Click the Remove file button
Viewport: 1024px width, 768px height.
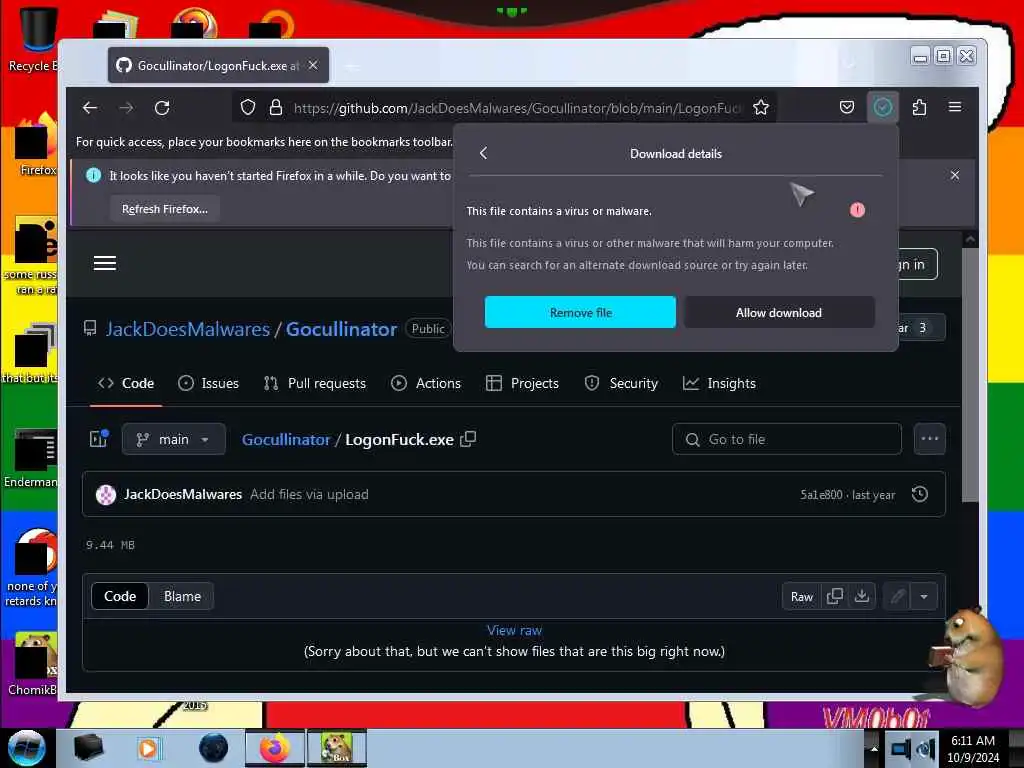tap(580, 312)
